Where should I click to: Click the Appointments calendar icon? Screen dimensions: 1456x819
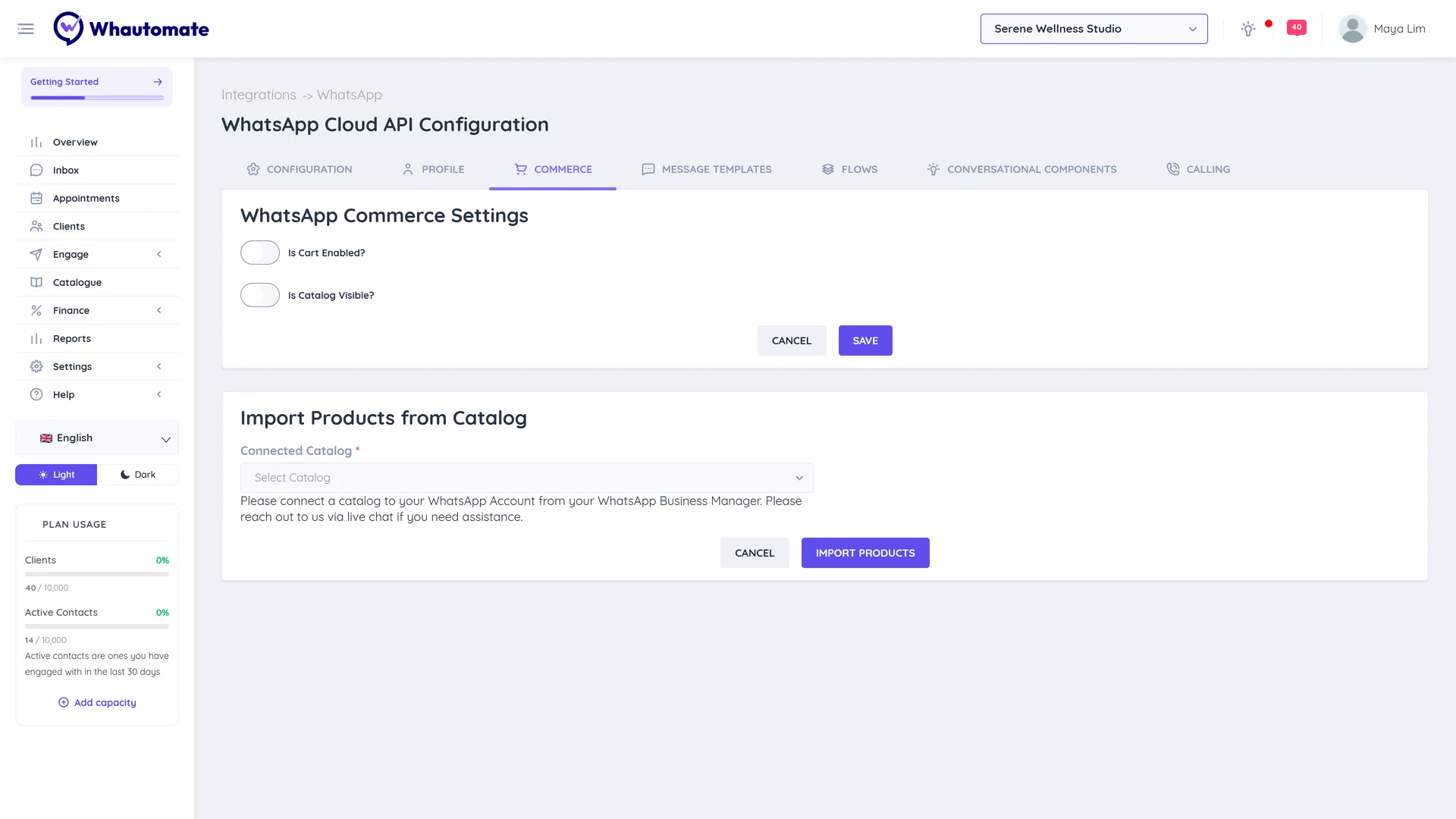(36, 199)
